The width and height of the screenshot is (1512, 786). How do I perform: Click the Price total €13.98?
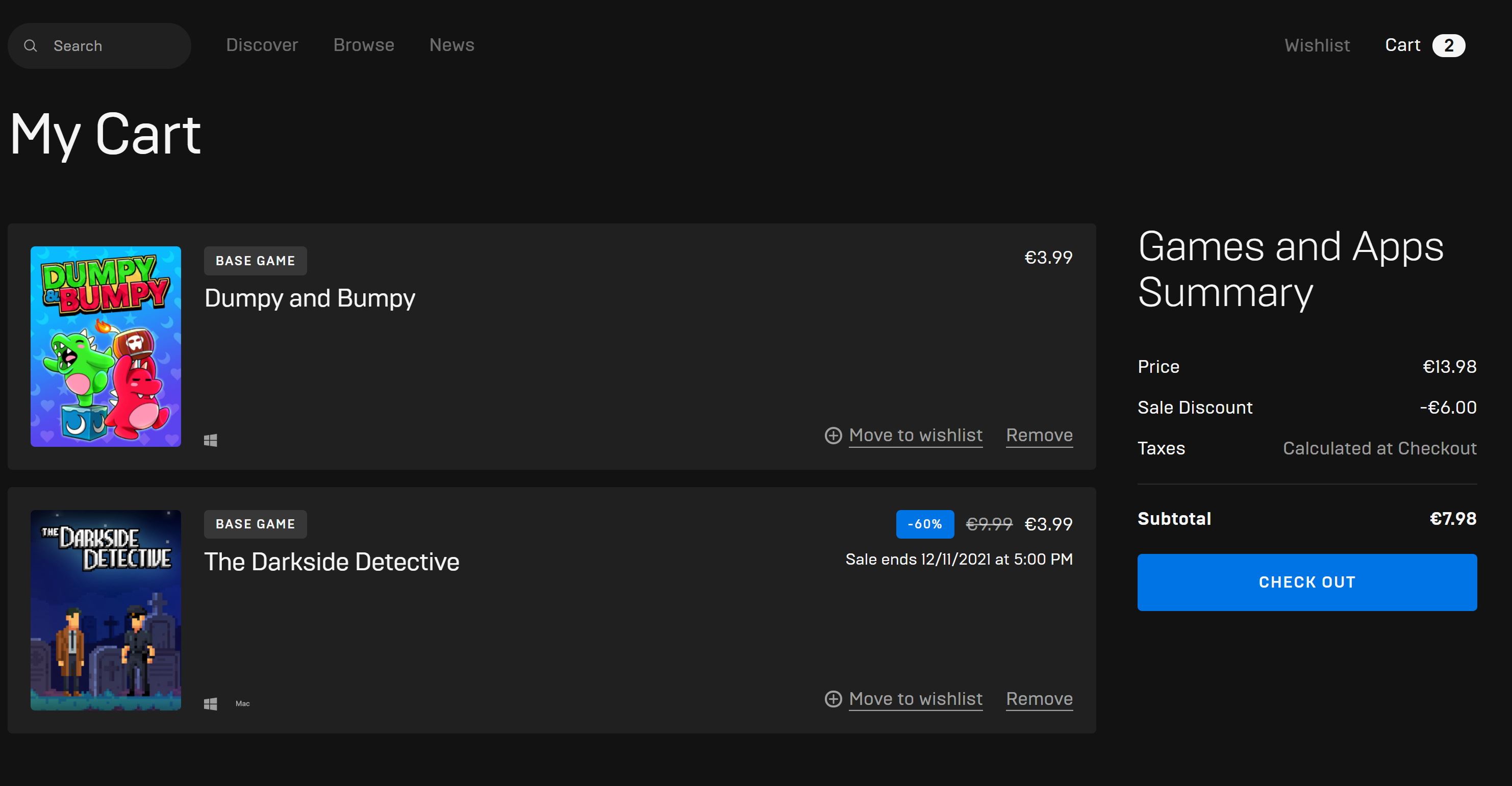[x=1449, y=367]
